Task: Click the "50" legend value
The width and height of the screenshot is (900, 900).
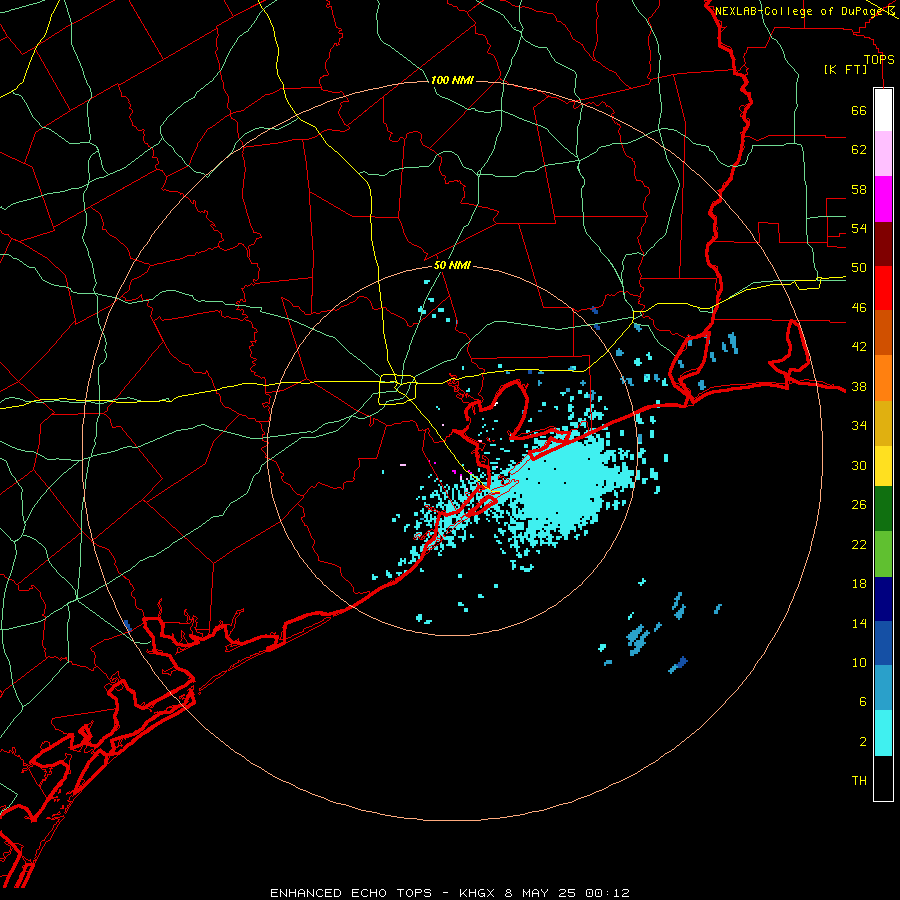Action: 859,268
